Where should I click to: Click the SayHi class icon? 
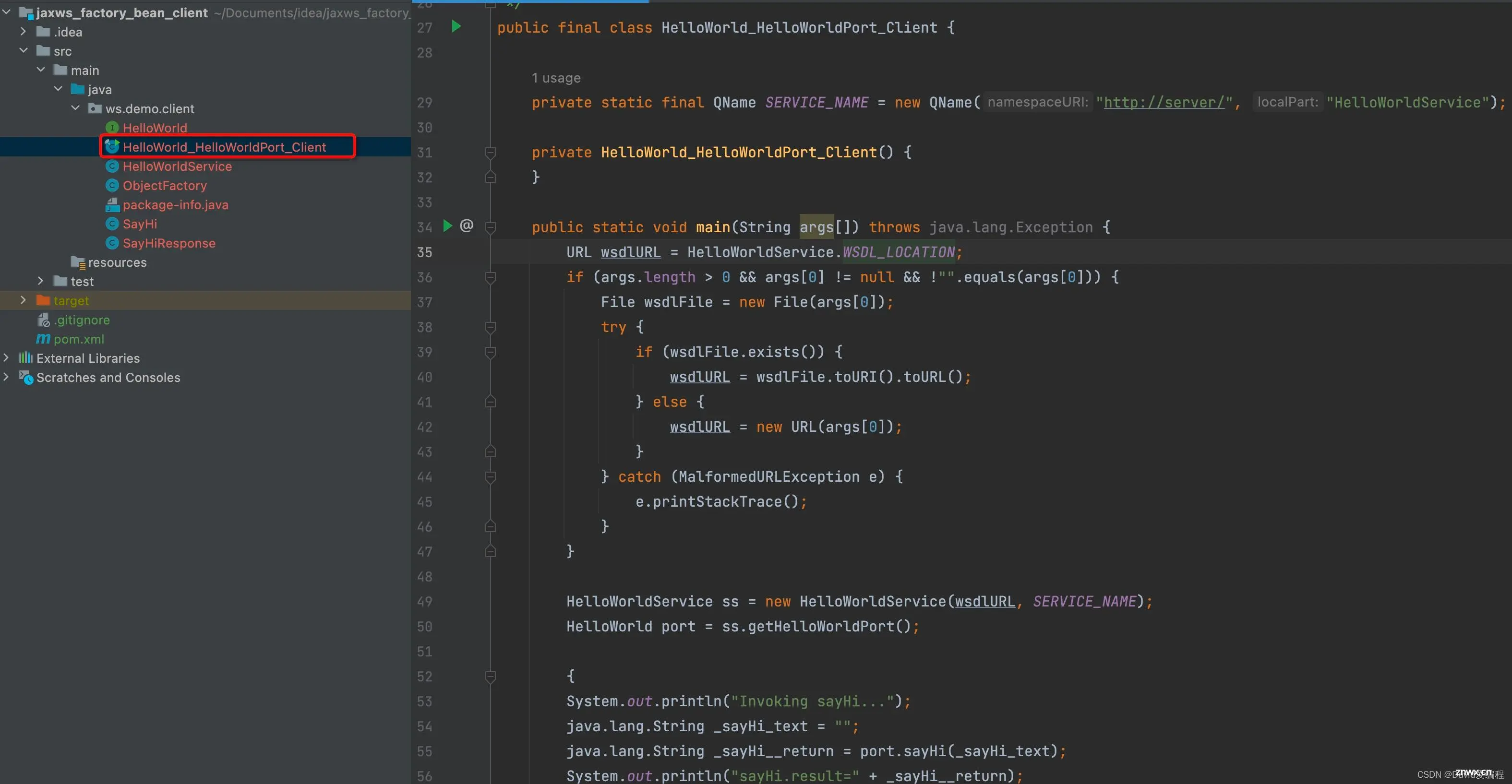pos(112,224)
